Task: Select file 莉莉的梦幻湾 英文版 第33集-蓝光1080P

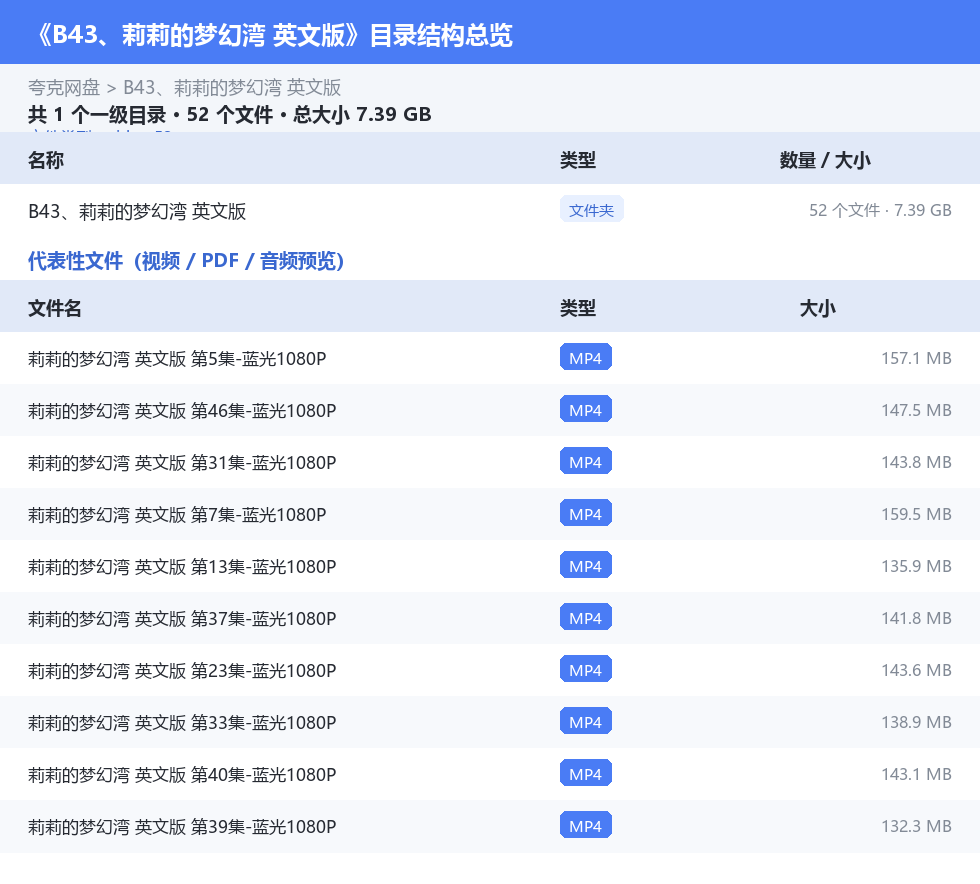Action: 490,722
